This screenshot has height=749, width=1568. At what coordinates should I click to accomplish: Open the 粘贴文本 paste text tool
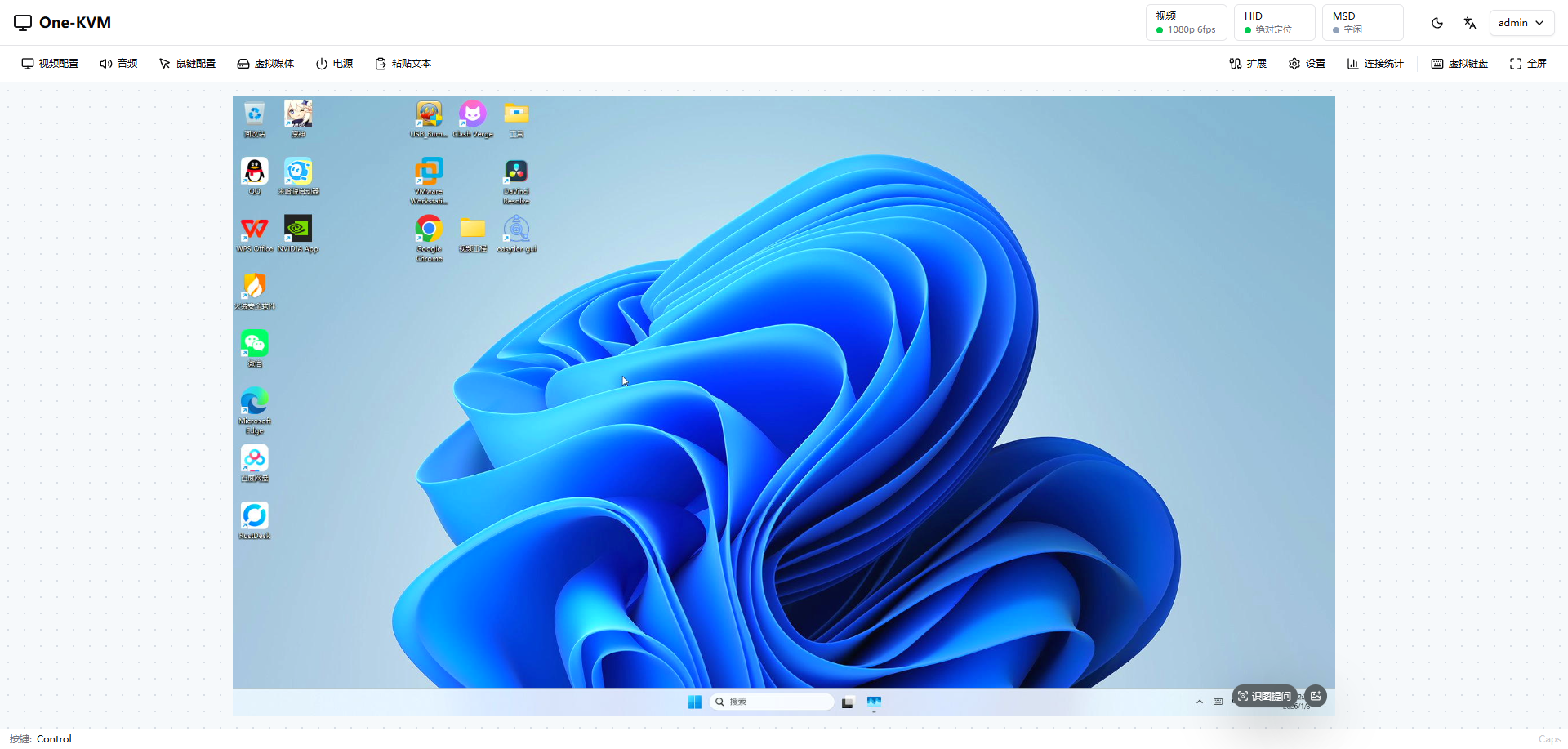[x=403, y=64]
